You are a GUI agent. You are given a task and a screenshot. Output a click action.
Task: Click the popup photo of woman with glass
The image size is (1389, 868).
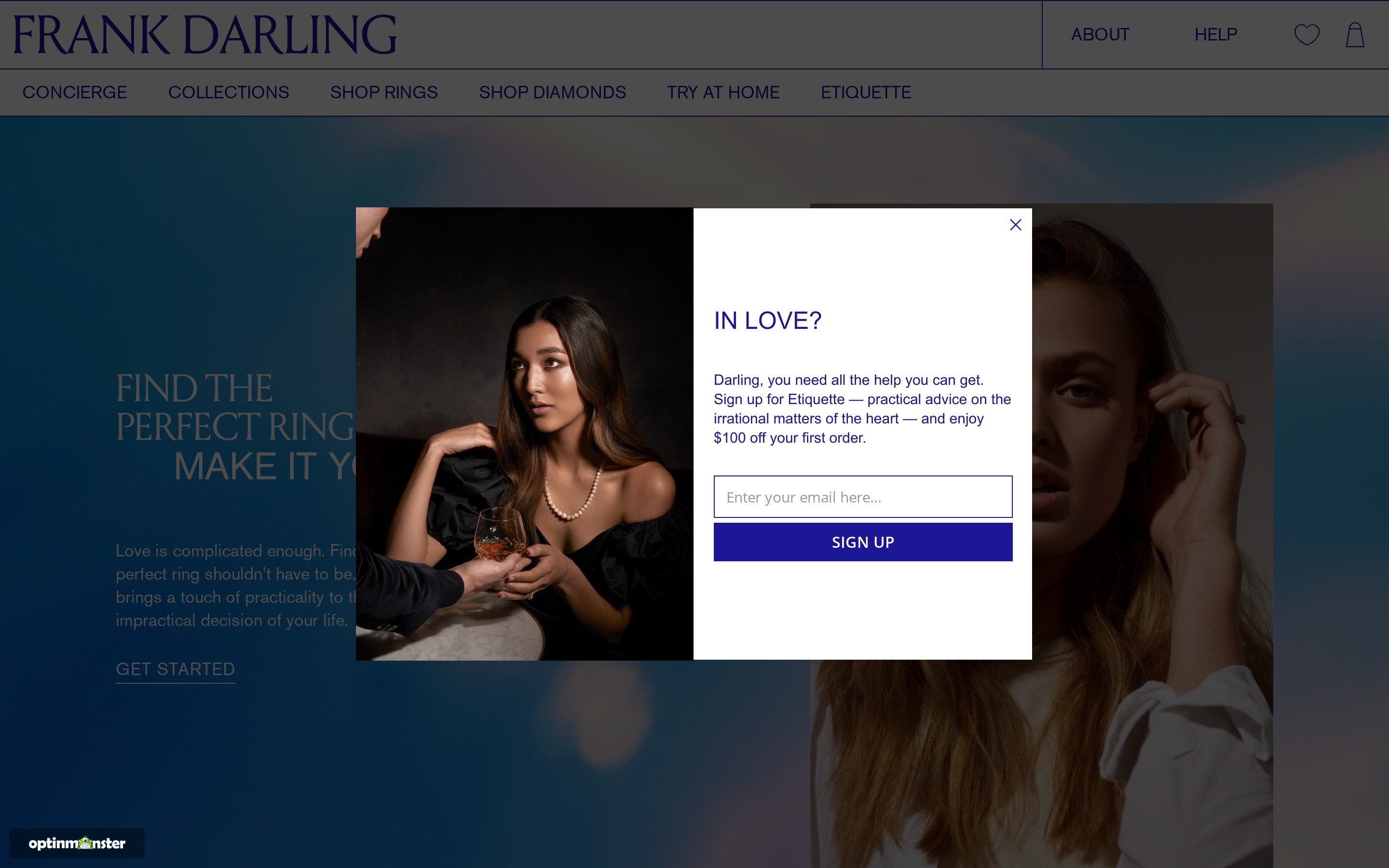(x=525, y=434)
